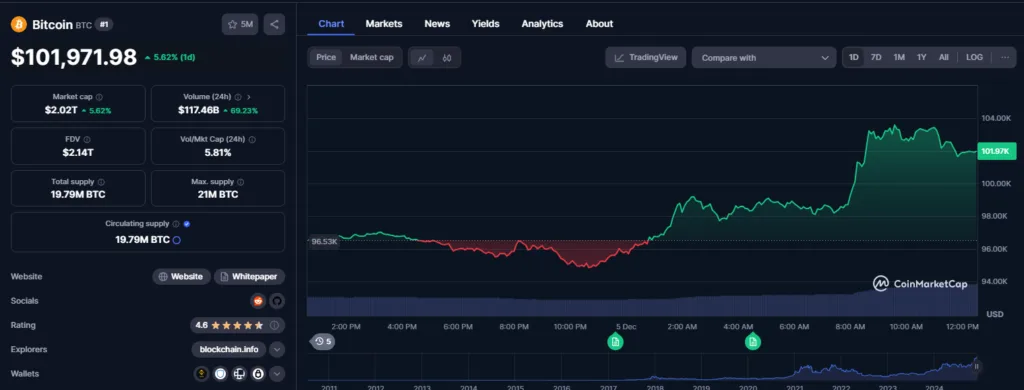Open the Volume (24h) arrow chevron
The image size is (1024, 390).
[x=249, y=97]
